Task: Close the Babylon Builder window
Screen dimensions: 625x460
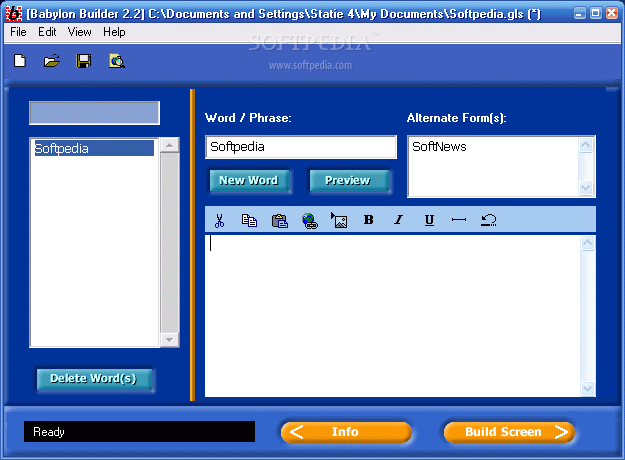Action: click(612, 14)
